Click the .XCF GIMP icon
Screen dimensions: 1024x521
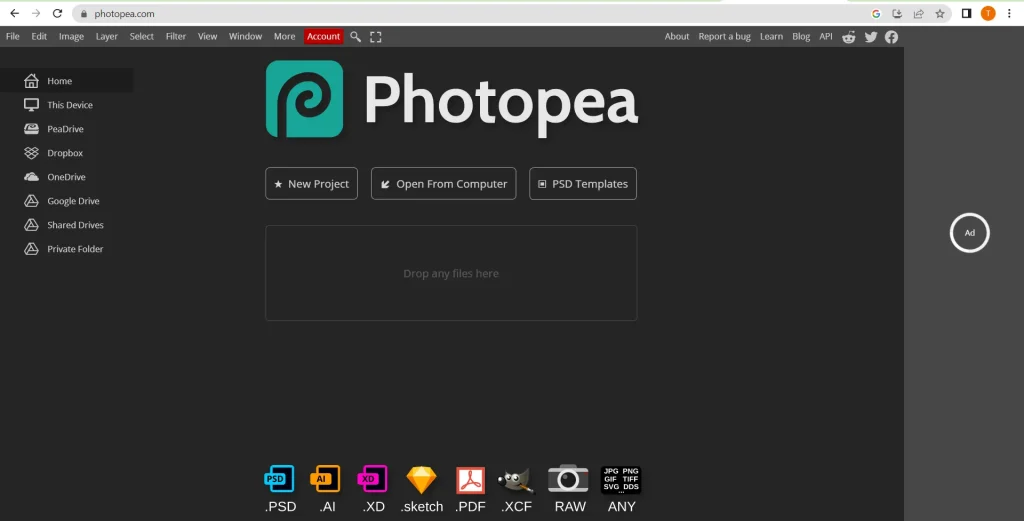(516, 481)
